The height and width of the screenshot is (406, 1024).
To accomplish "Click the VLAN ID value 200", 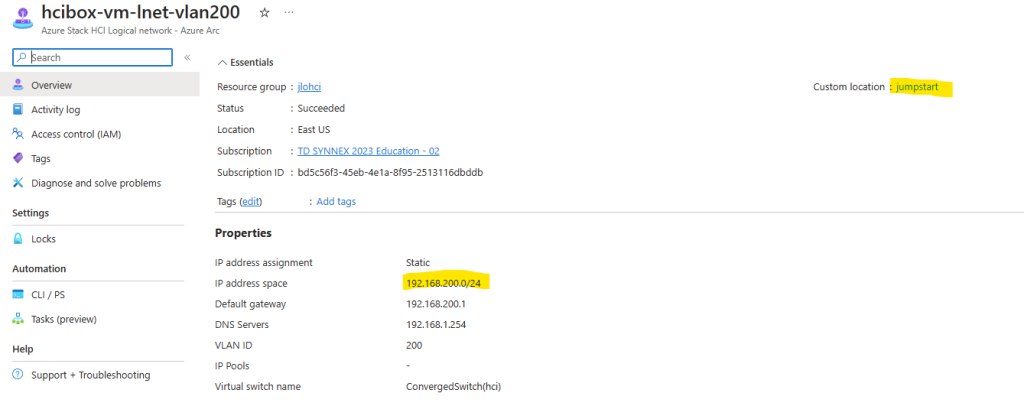I will click(414, 345).
